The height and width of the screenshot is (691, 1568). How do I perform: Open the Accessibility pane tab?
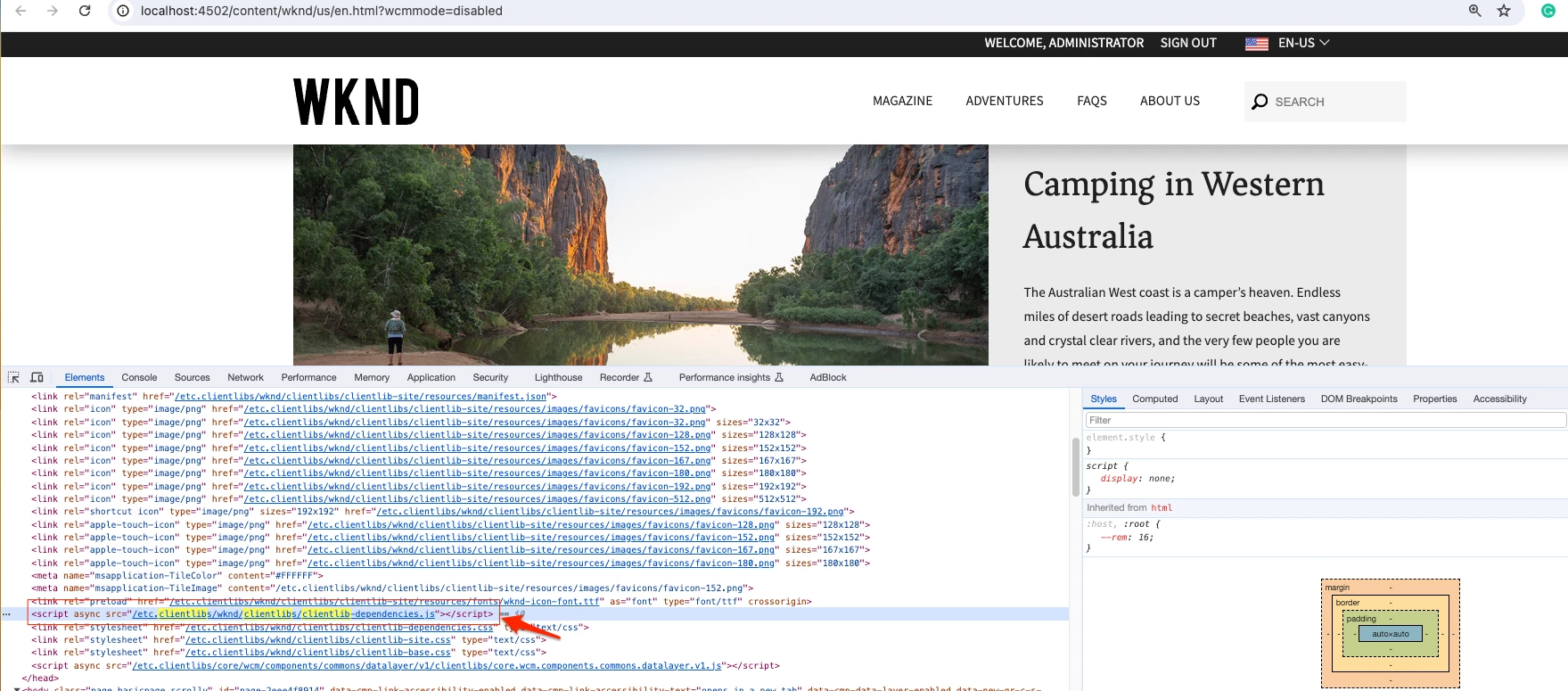coord(1500,399)
